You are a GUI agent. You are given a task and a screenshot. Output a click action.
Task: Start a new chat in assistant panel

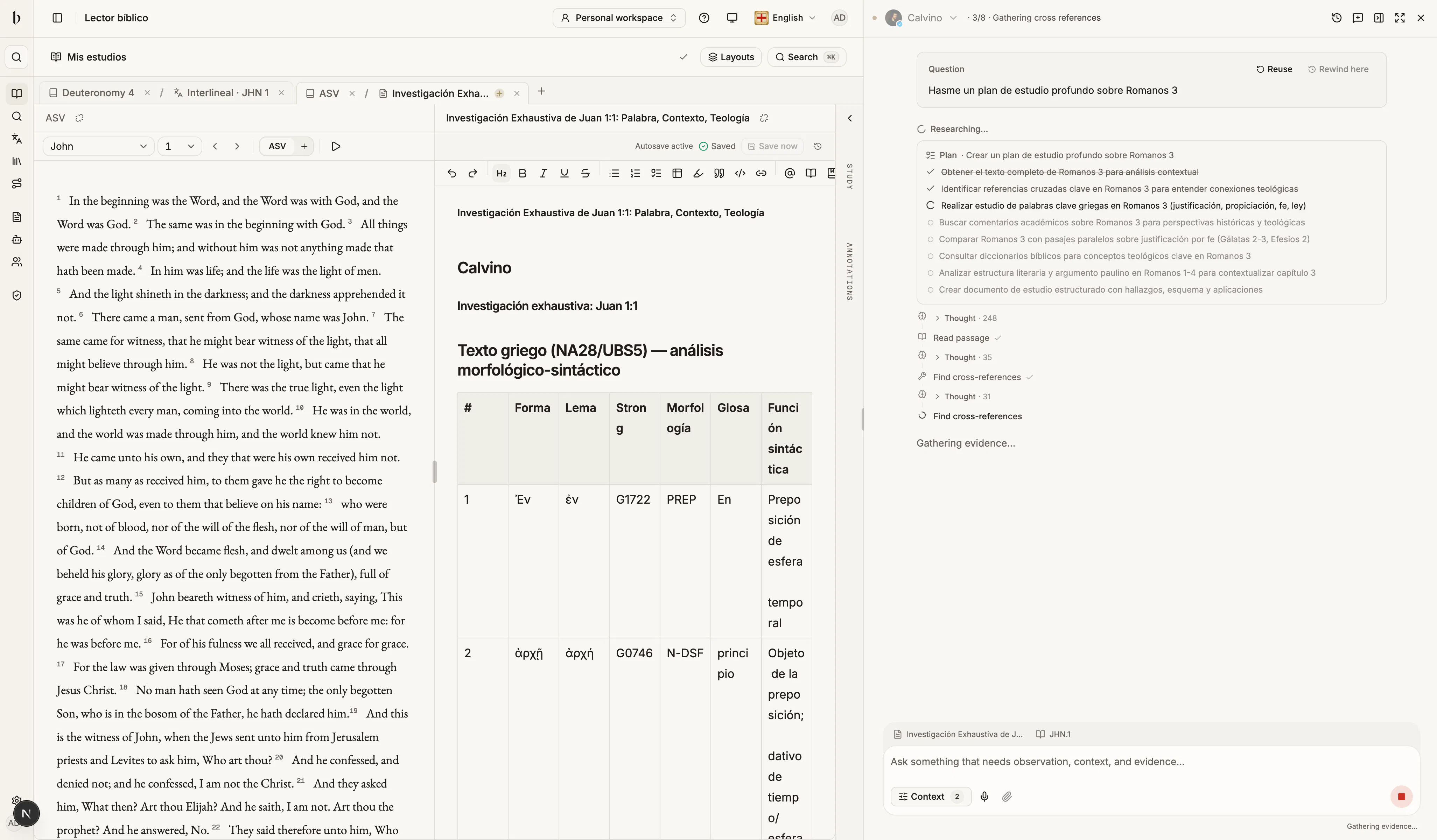click(x=1358, y=18)
